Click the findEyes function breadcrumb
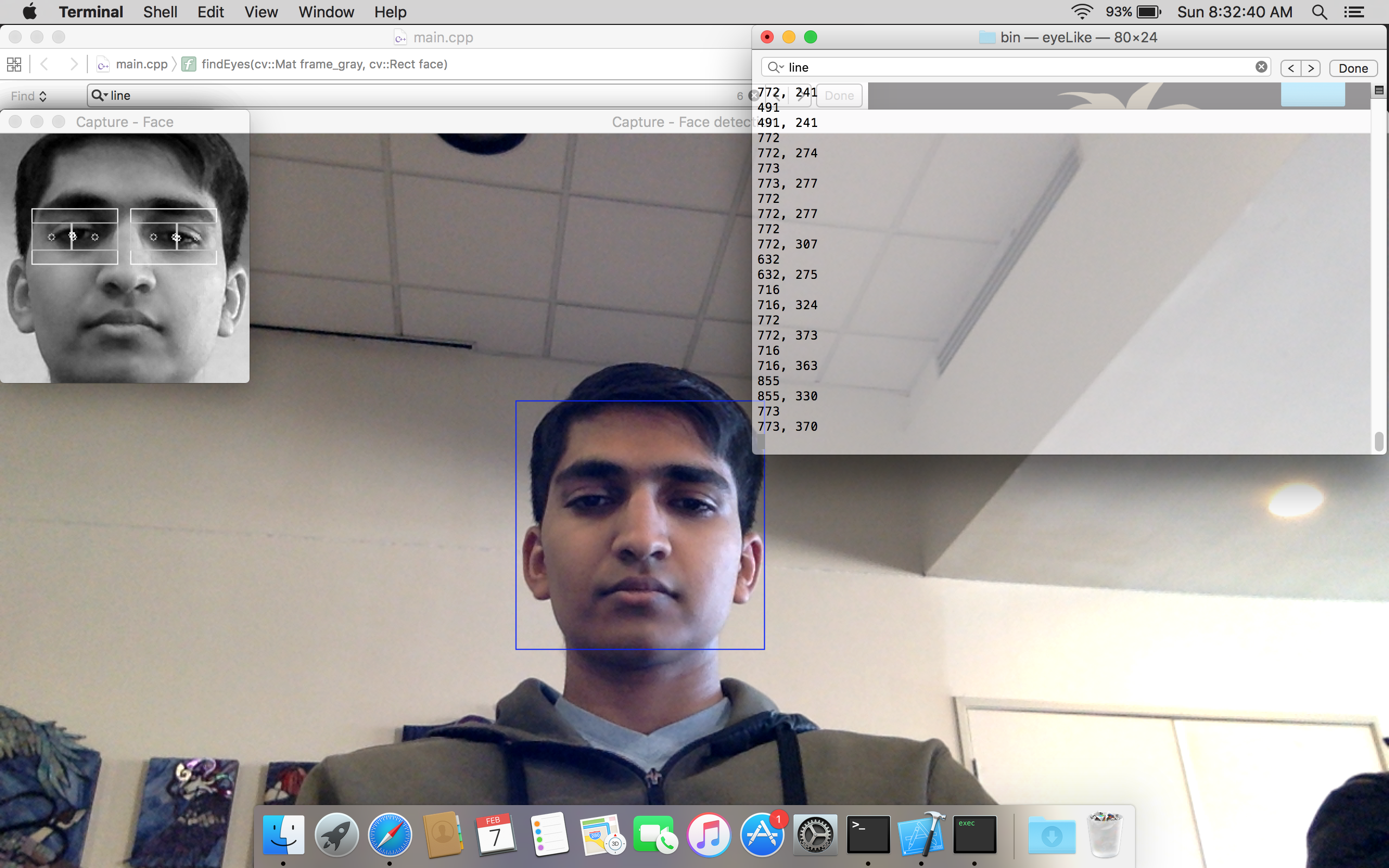Image resolution: width=1389 pixels, height=868 pixels. (x=324, y=65)
